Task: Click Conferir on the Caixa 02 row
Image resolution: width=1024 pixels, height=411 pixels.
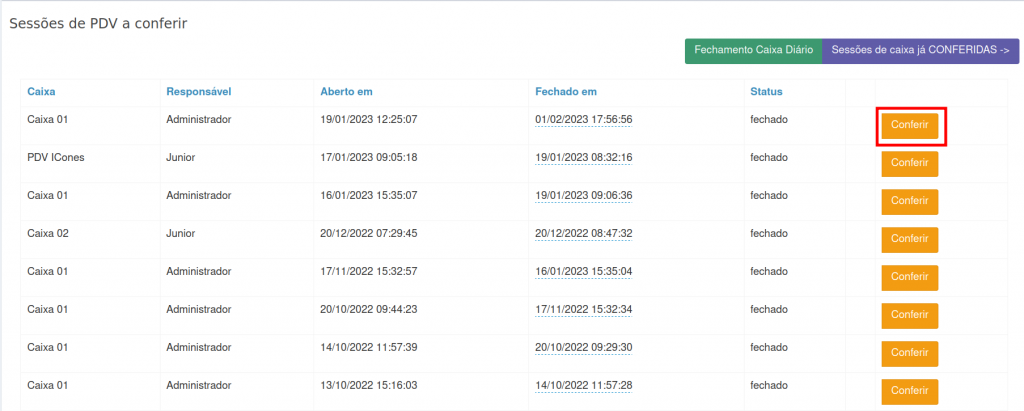Action: tap(909, 240)
